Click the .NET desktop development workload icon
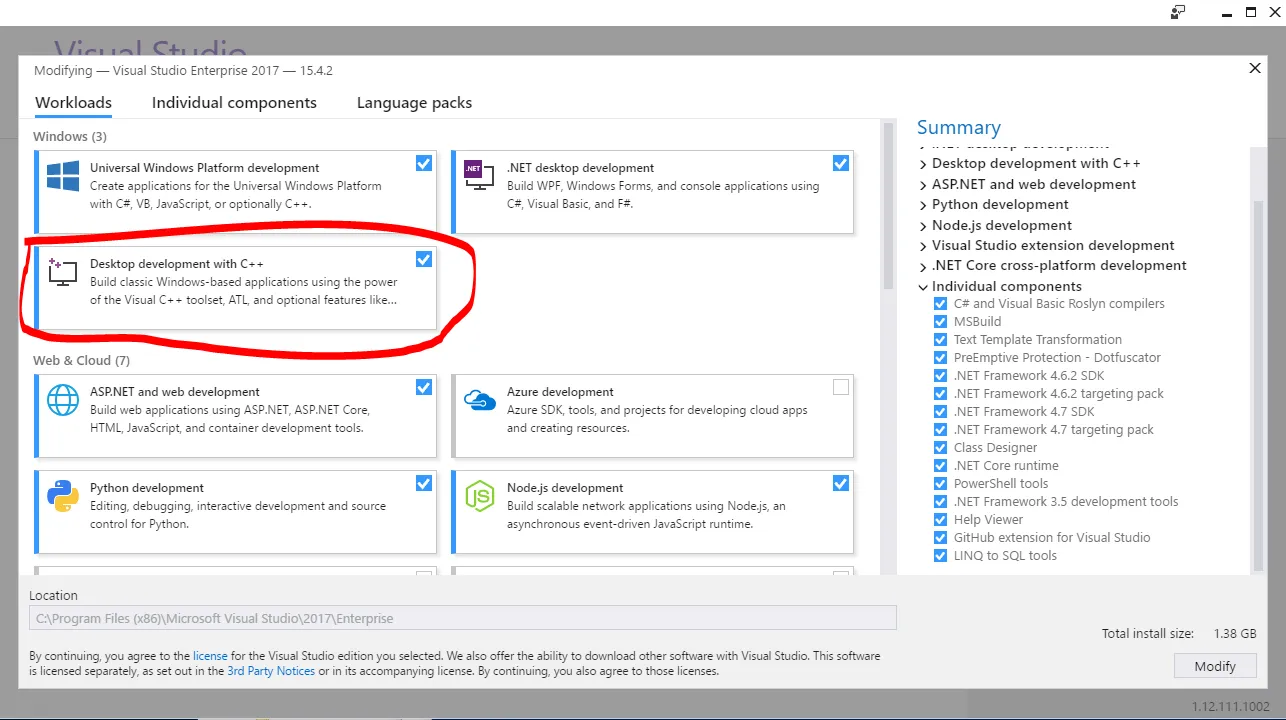 tap(478, 176)
